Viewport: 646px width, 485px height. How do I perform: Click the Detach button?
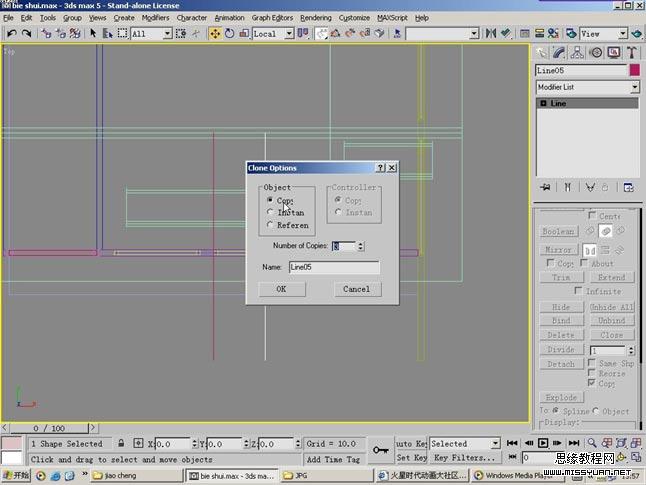561,364
